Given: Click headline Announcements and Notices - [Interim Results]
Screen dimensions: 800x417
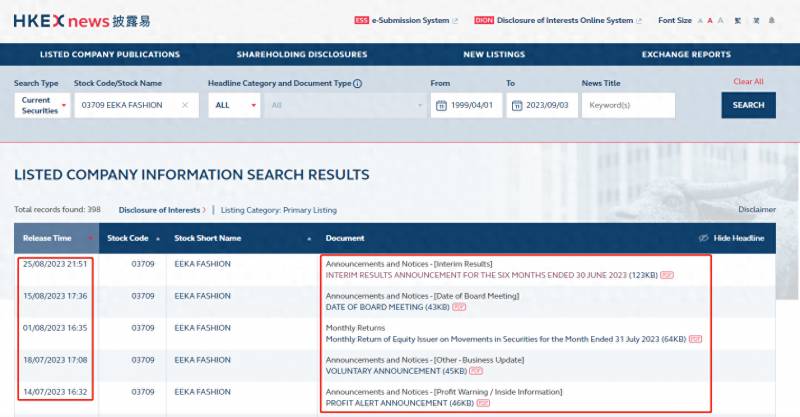Looking at the screenshot, I should coord(409,264).
